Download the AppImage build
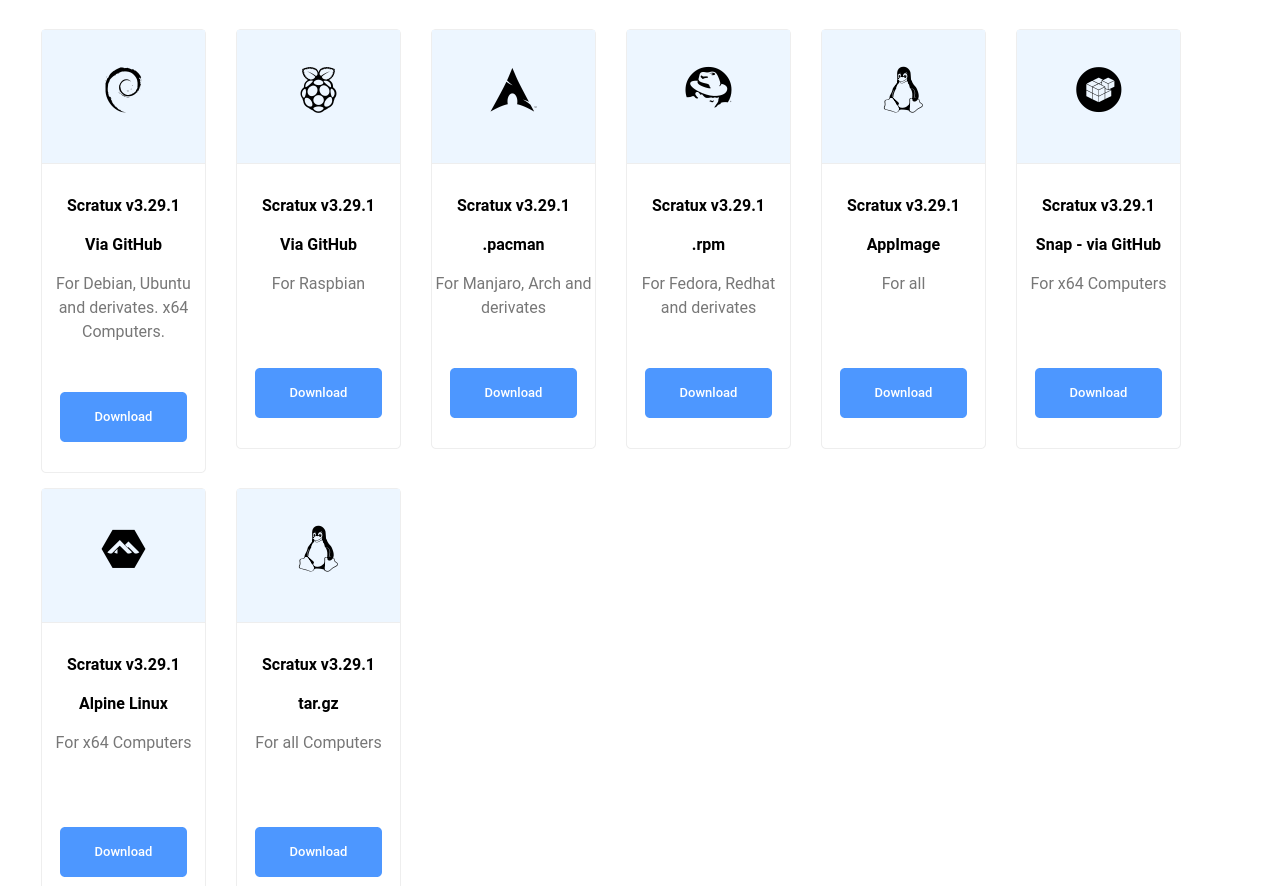 (903, 393)
